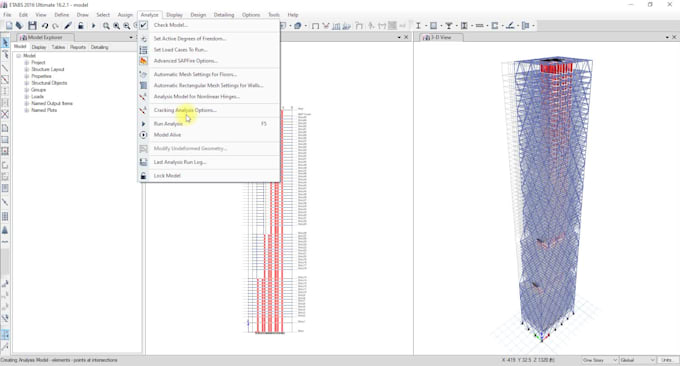Open the Model Explorer panel dropdown arrow

pos(131,38)
